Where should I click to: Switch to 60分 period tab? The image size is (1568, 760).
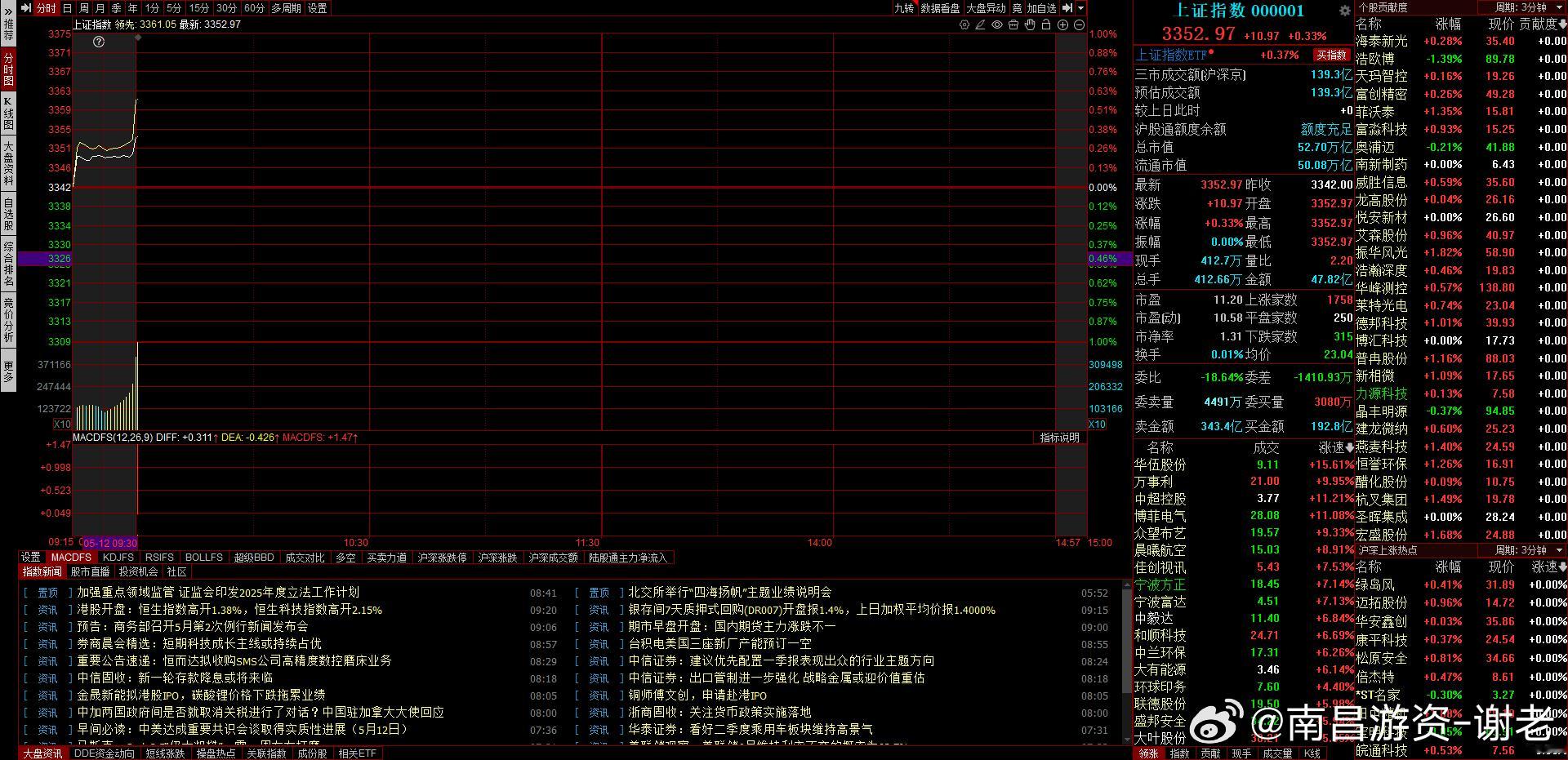pyautogui.click(x=254, y=8)
